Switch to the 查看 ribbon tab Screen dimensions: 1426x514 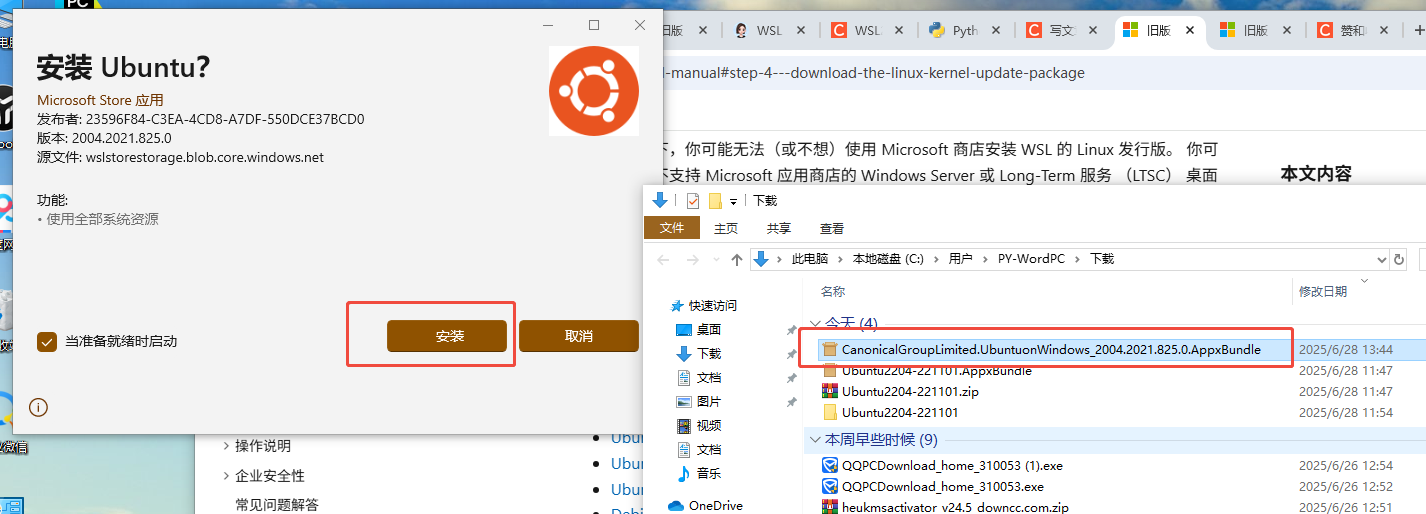pyautogui.click(x=831, y=228)
